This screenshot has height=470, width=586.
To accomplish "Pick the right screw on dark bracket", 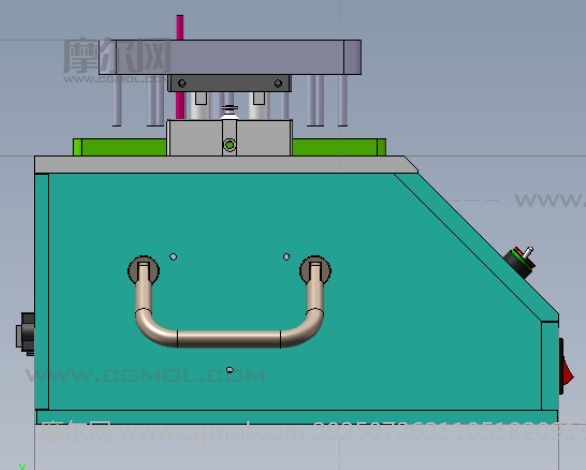I will tap(278, 83).
